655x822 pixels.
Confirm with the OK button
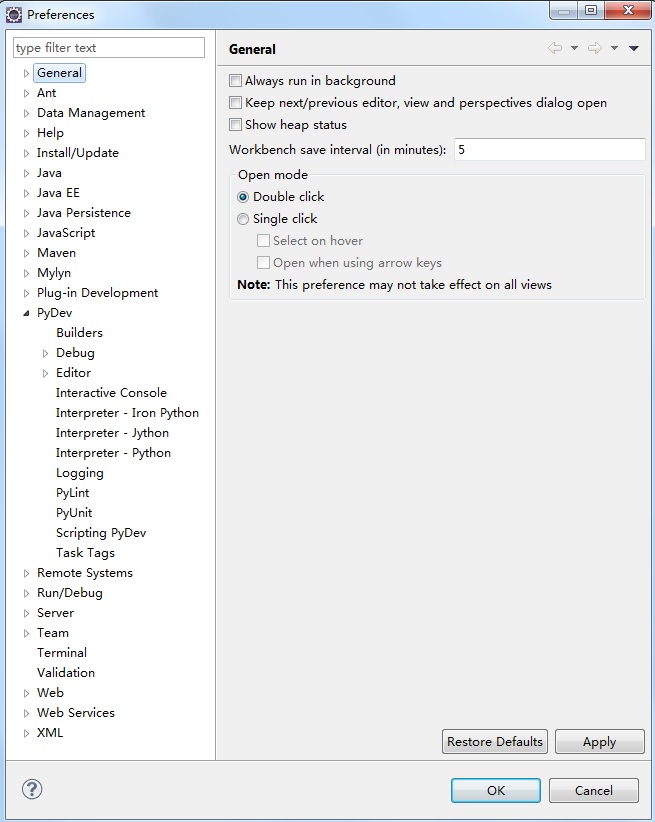(x=496, y=791)
